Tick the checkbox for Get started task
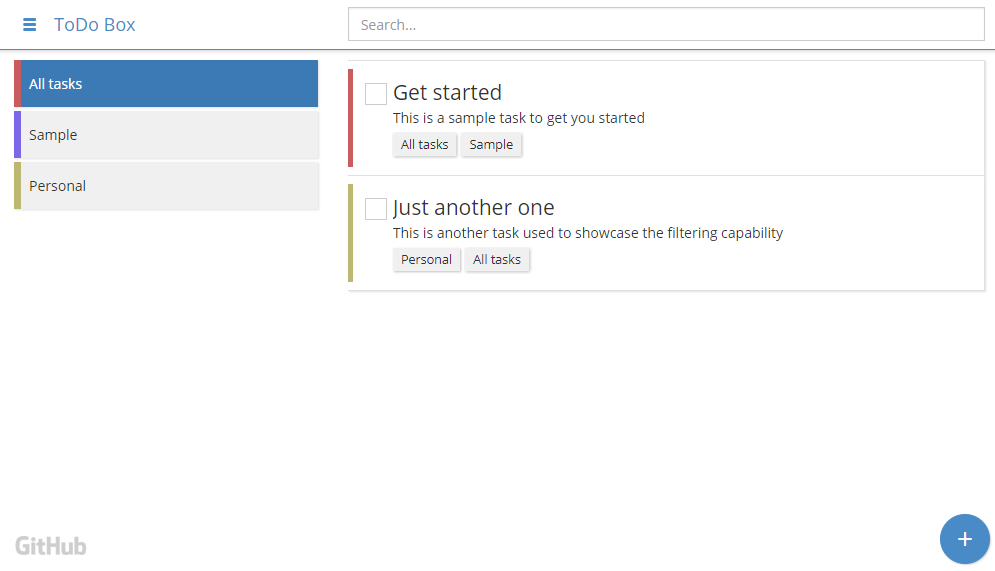This screenshot has width=995, height=571. 376,94
